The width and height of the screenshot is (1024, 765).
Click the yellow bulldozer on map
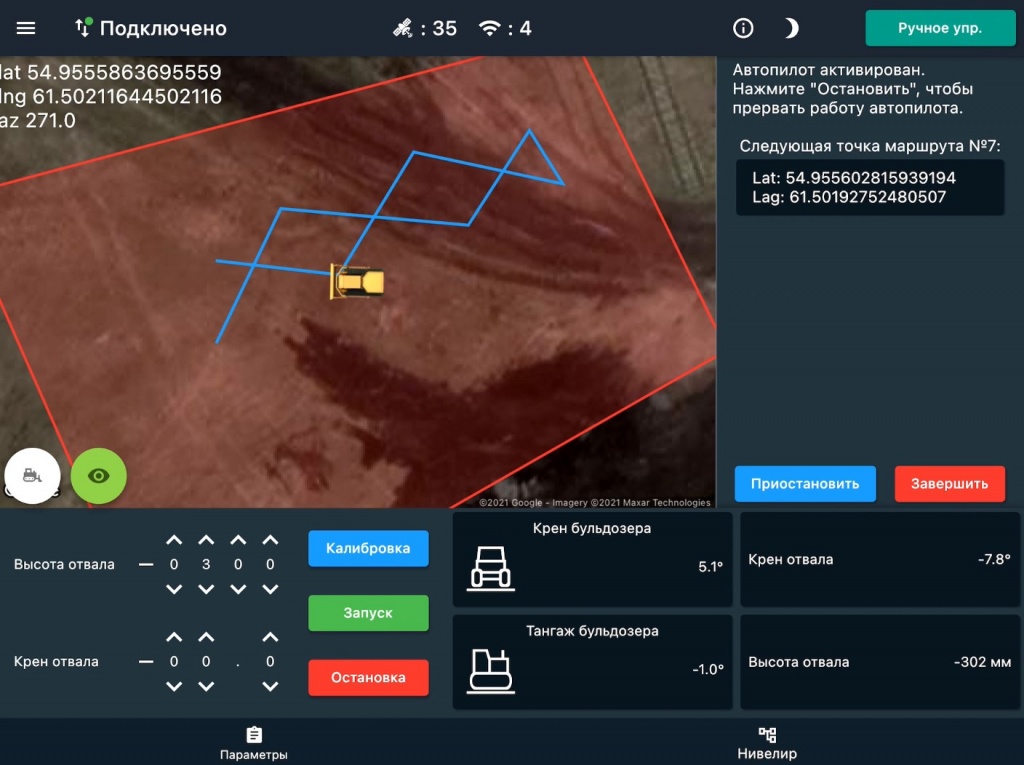pyautogui.click(x=357, y=282)
